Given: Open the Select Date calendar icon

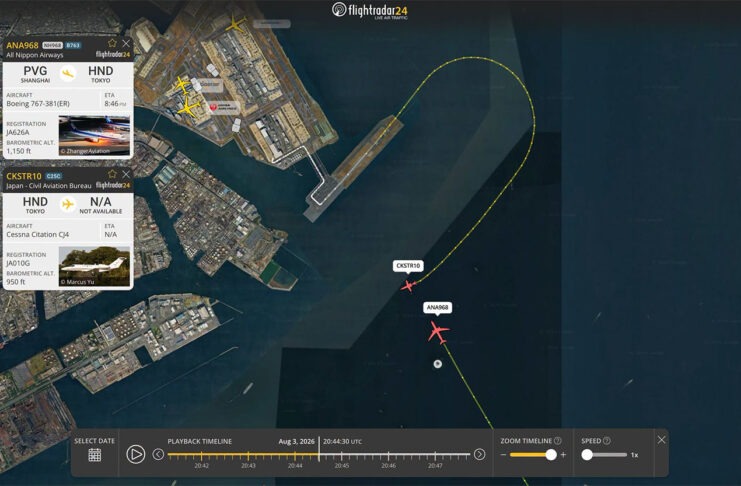Looking at the screenshot, I should click(95, 455).
